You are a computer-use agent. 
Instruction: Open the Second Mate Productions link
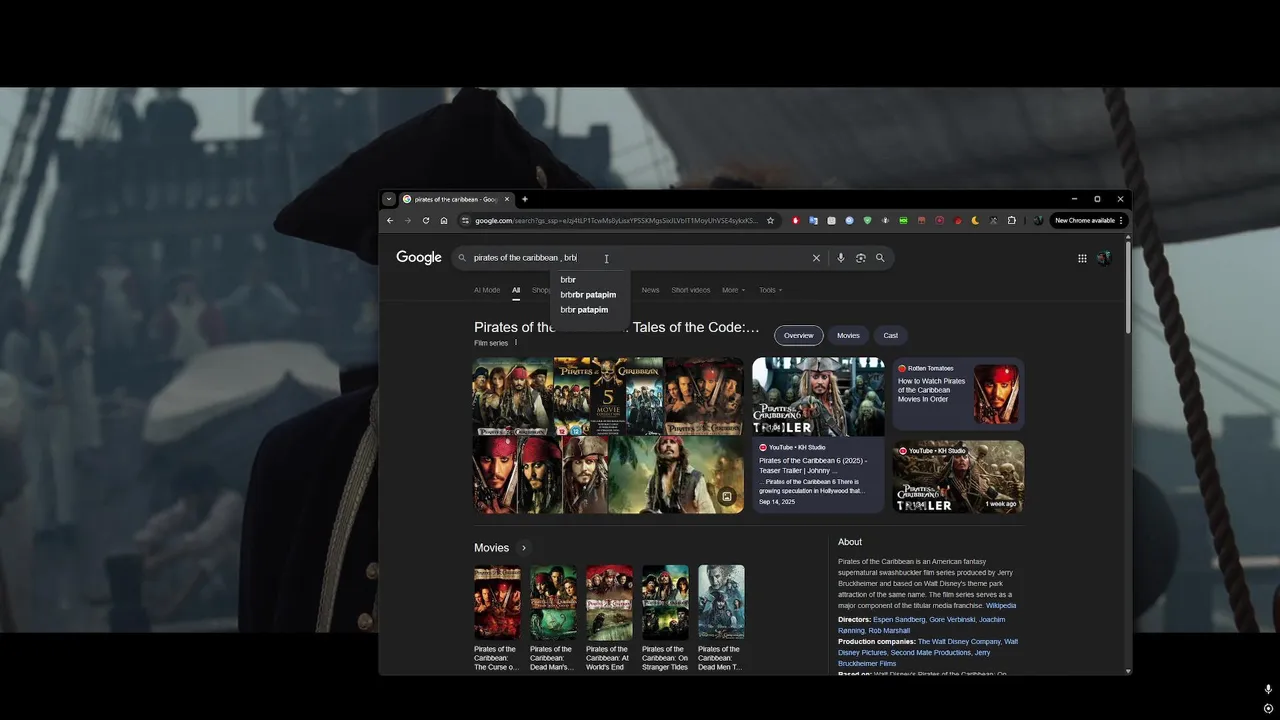pyautogui.click(x=930, y=653)
